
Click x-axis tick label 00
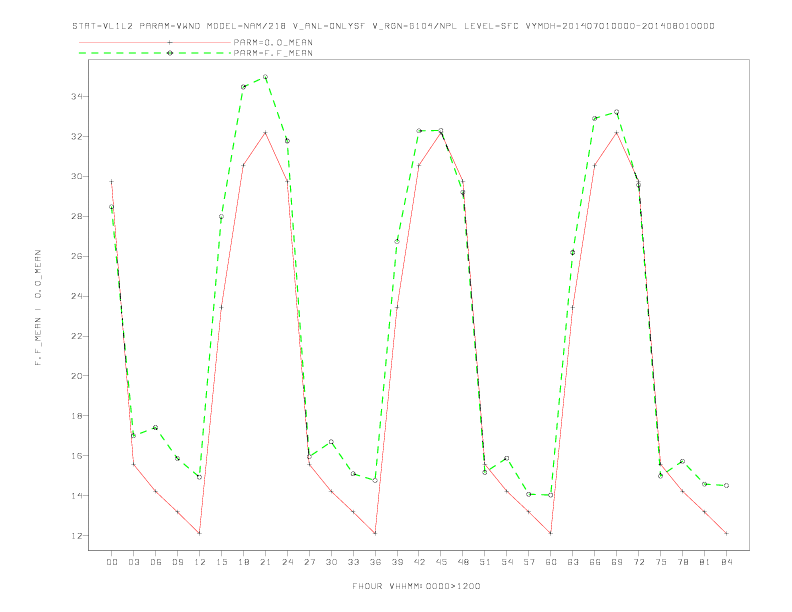point(112,562)
